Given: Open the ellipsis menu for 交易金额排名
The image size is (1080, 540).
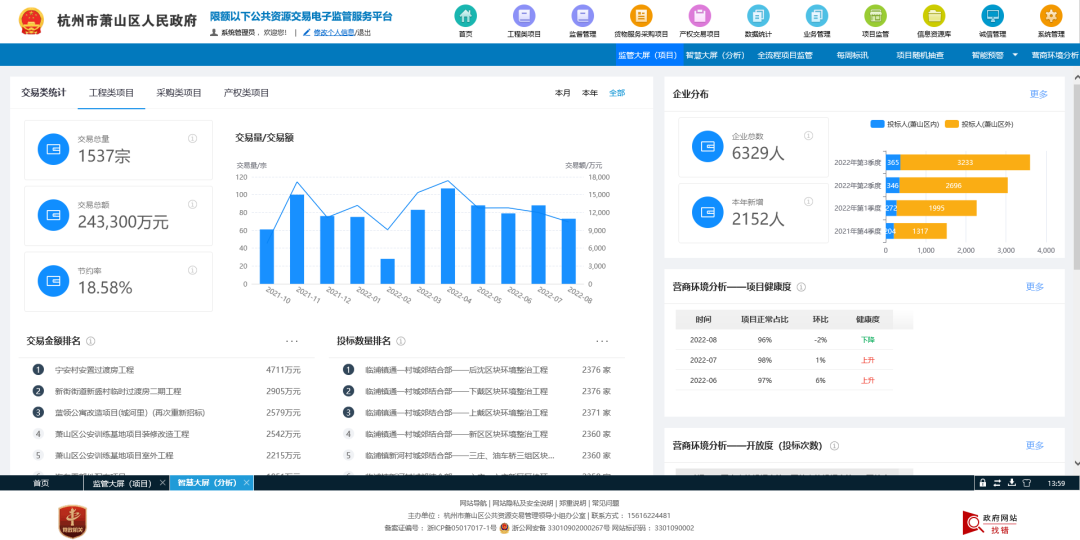Looking at the screenshot, I should [291, 341].
